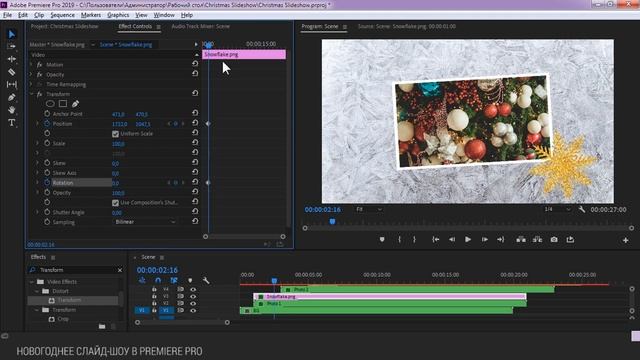
Task: Toggle Linked Selection in timeline
Action: tap(174, 280)
